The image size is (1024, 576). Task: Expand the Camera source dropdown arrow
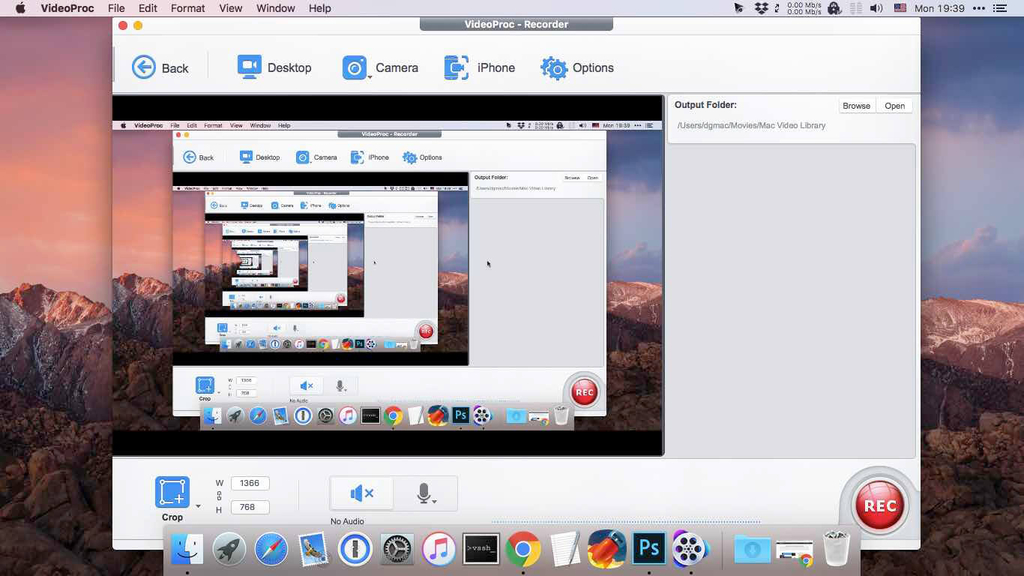tap(370, 77)
